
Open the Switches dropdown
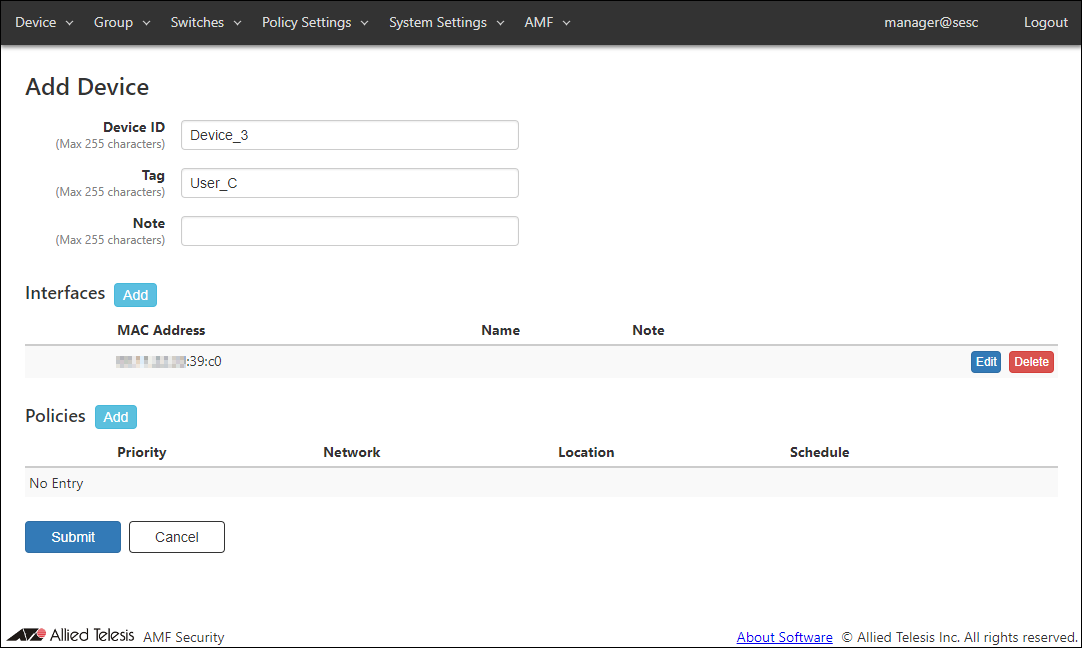pyautogui.click(x=206, y=22)
